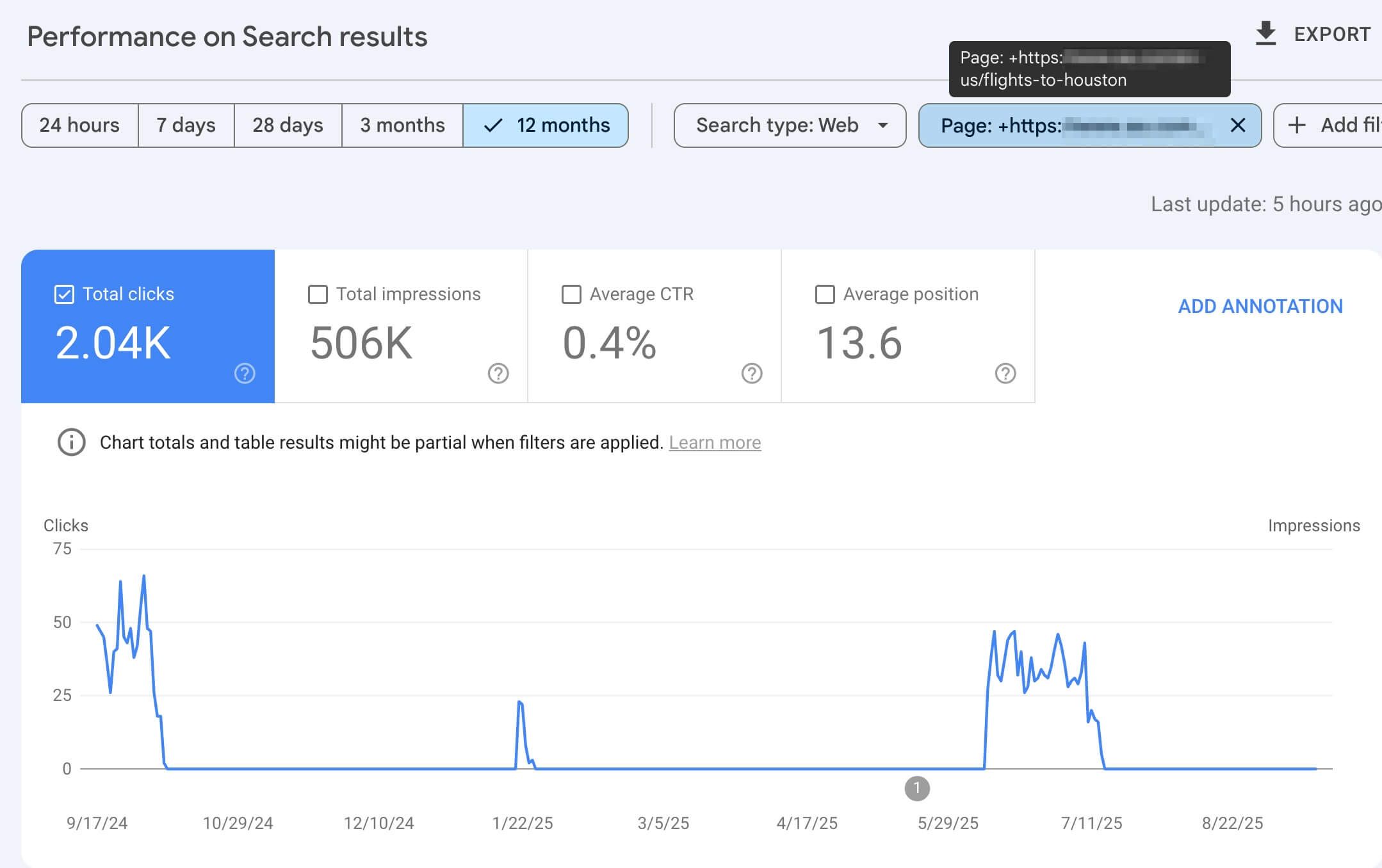
Task: Expand the Search type: Web dropdown
Action: (790, 125)
